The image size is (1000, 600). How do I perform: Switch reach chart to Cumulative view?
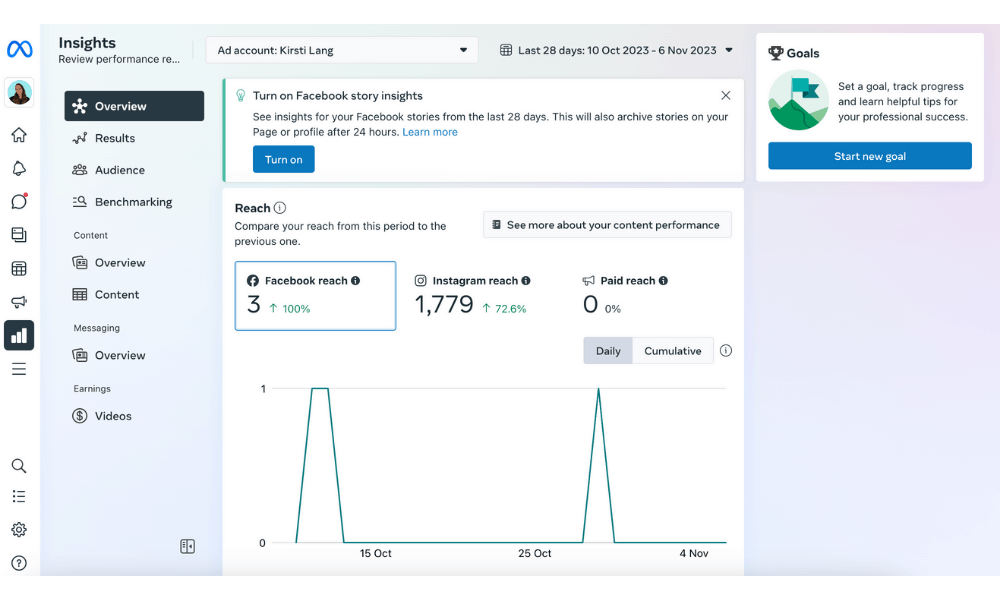(x=672, y=350)
